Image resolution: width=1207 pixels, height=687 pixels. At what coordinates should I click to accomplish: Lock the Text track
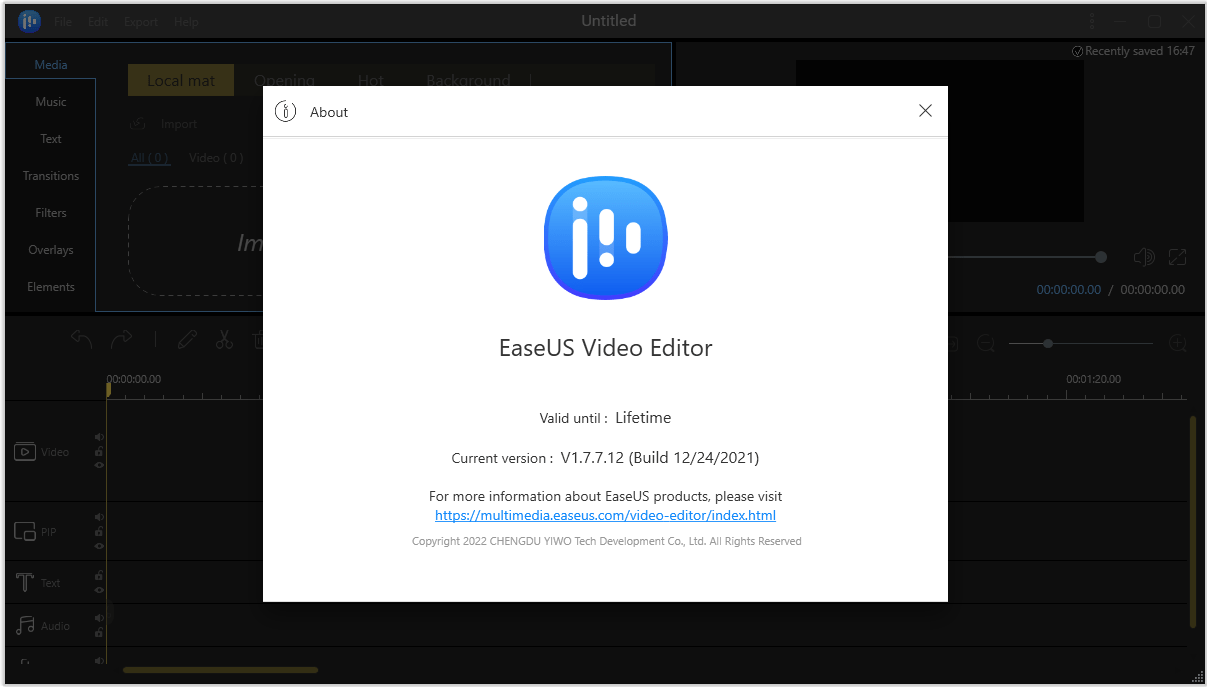pos(99,576)
